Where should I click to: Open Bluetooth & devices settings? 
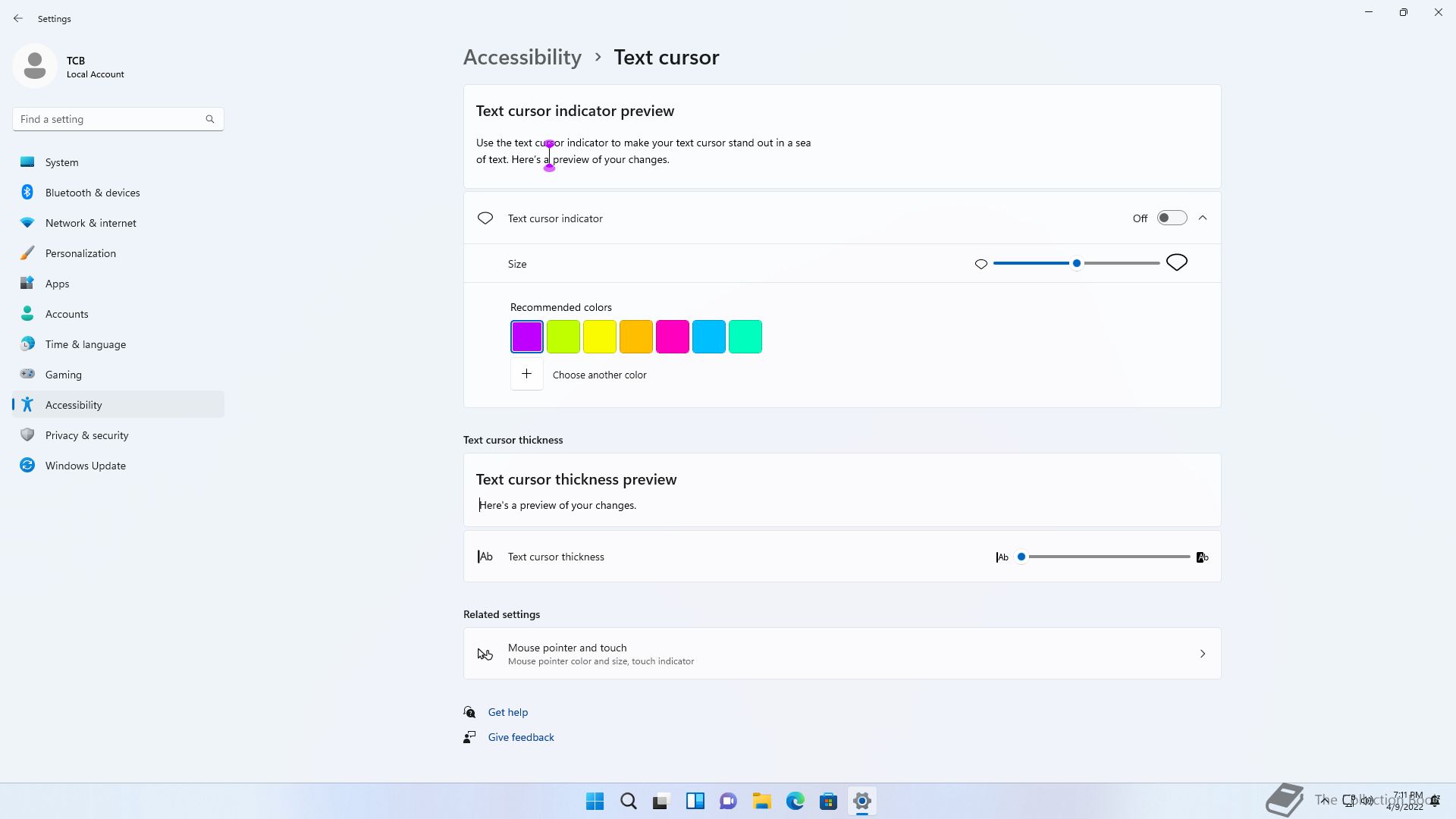click(x=93, y=193)
